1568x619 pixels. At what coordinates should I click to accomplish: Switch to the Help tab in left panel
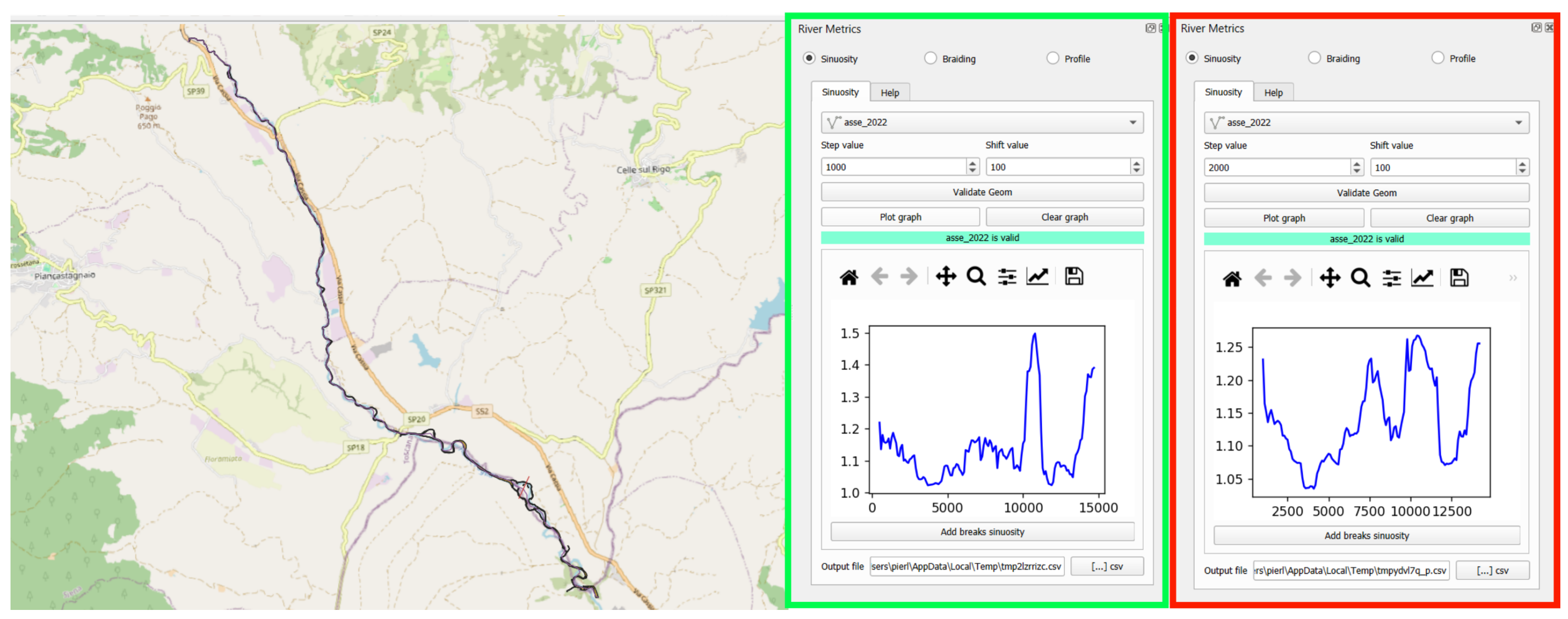(x=889, y=93)
